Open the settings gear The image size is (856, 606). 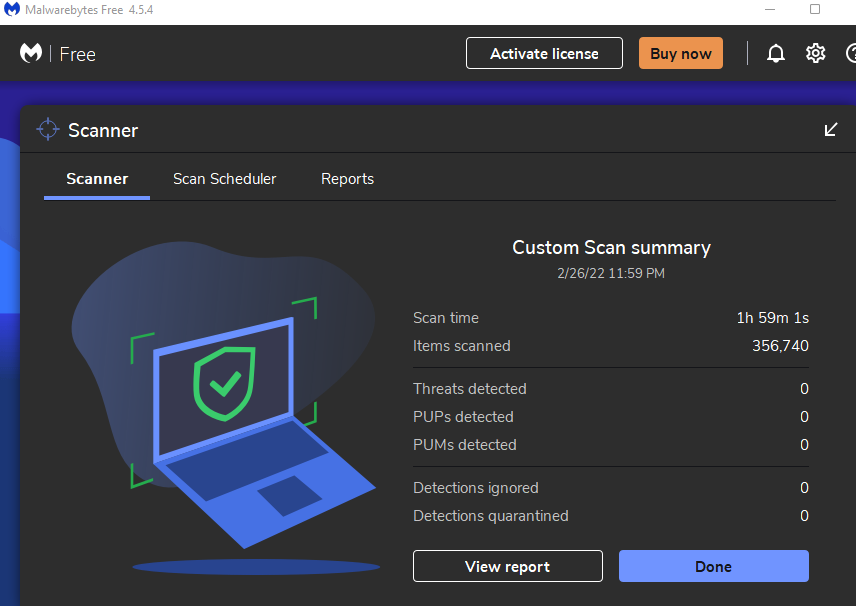(816, 54)
